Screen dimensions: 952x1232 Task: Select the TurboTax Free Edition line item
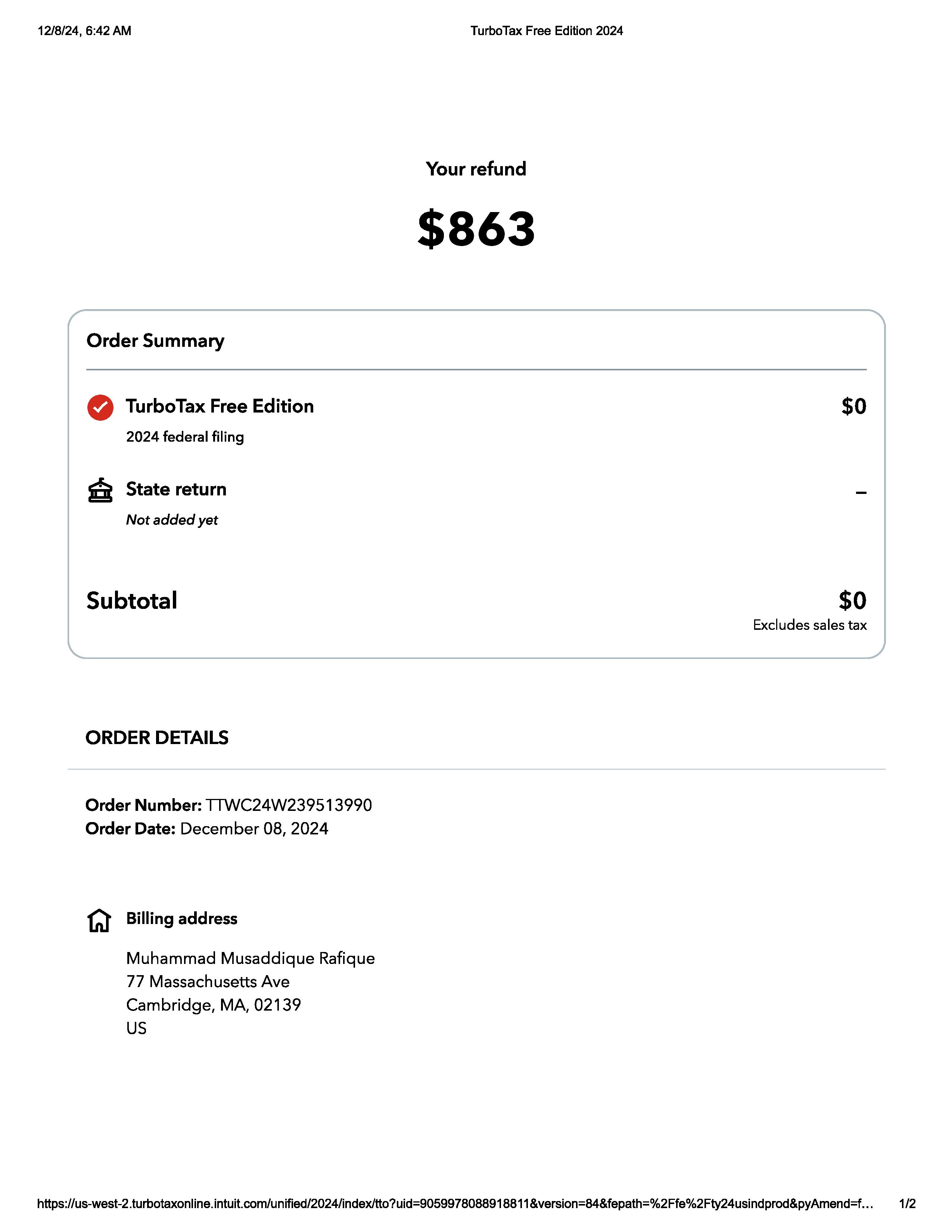[x=220, y=406]
